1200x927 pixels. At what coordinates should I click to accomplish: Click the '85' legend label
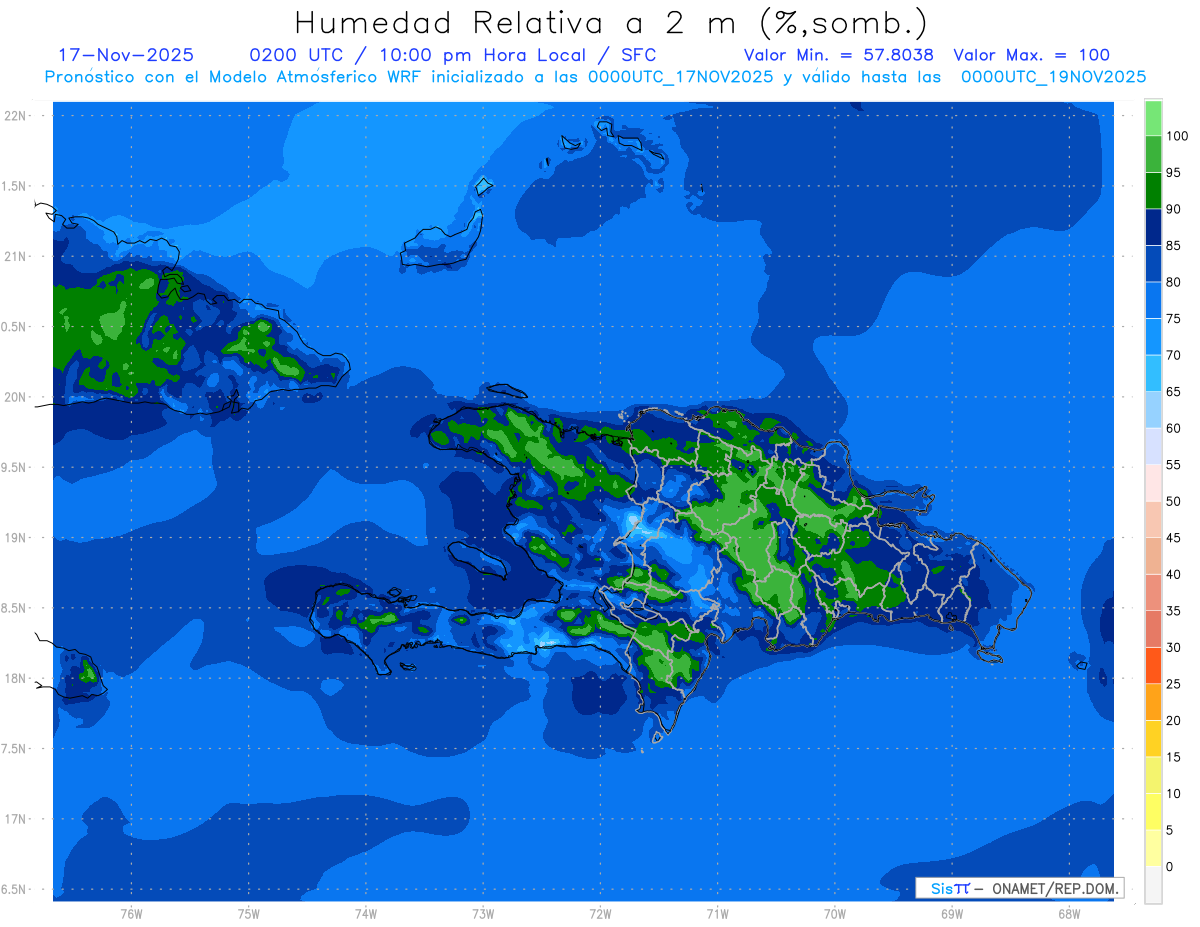click(x=1173, y=246)
